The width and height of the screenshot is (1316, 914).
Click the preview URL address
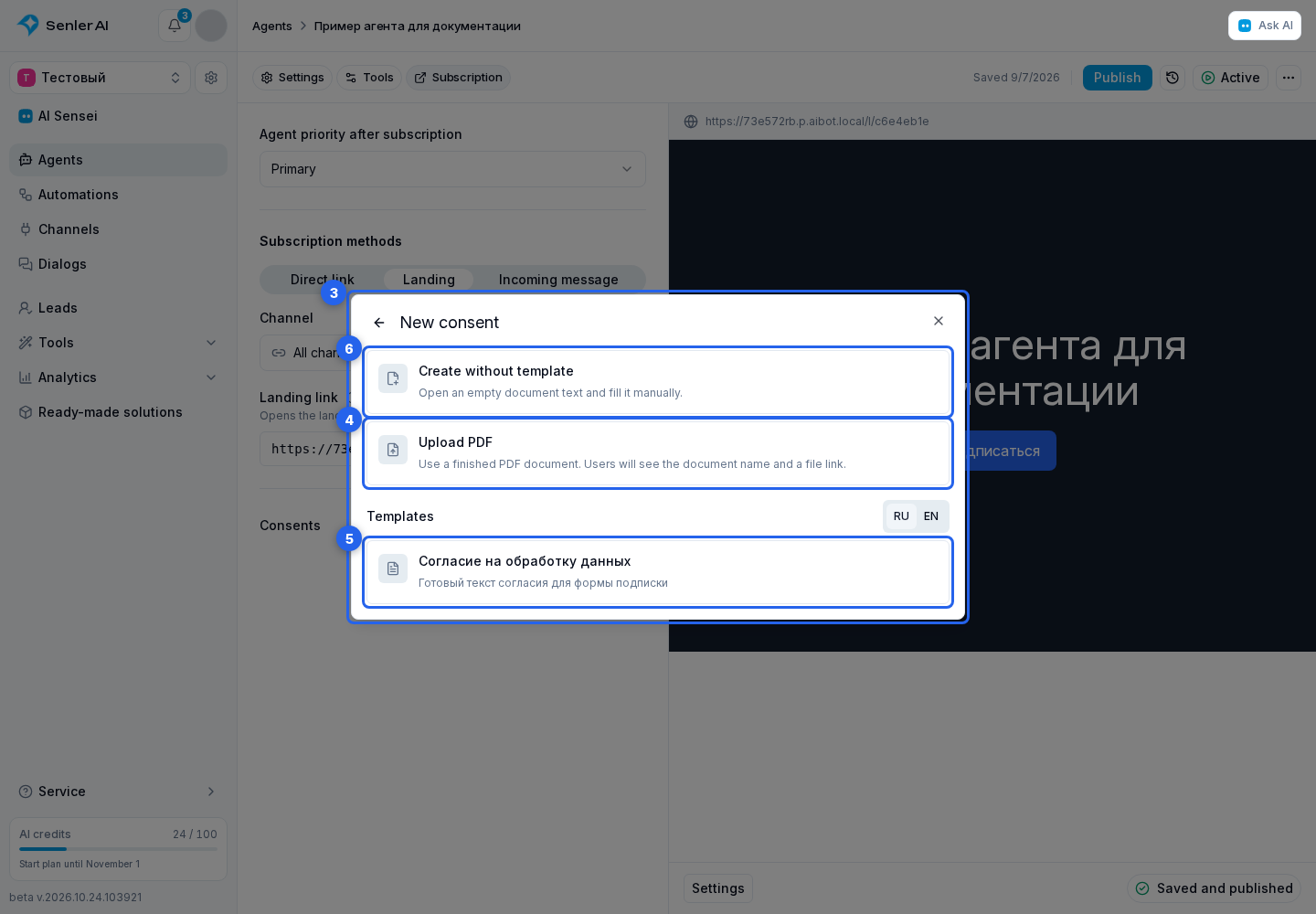pos(817,122)
